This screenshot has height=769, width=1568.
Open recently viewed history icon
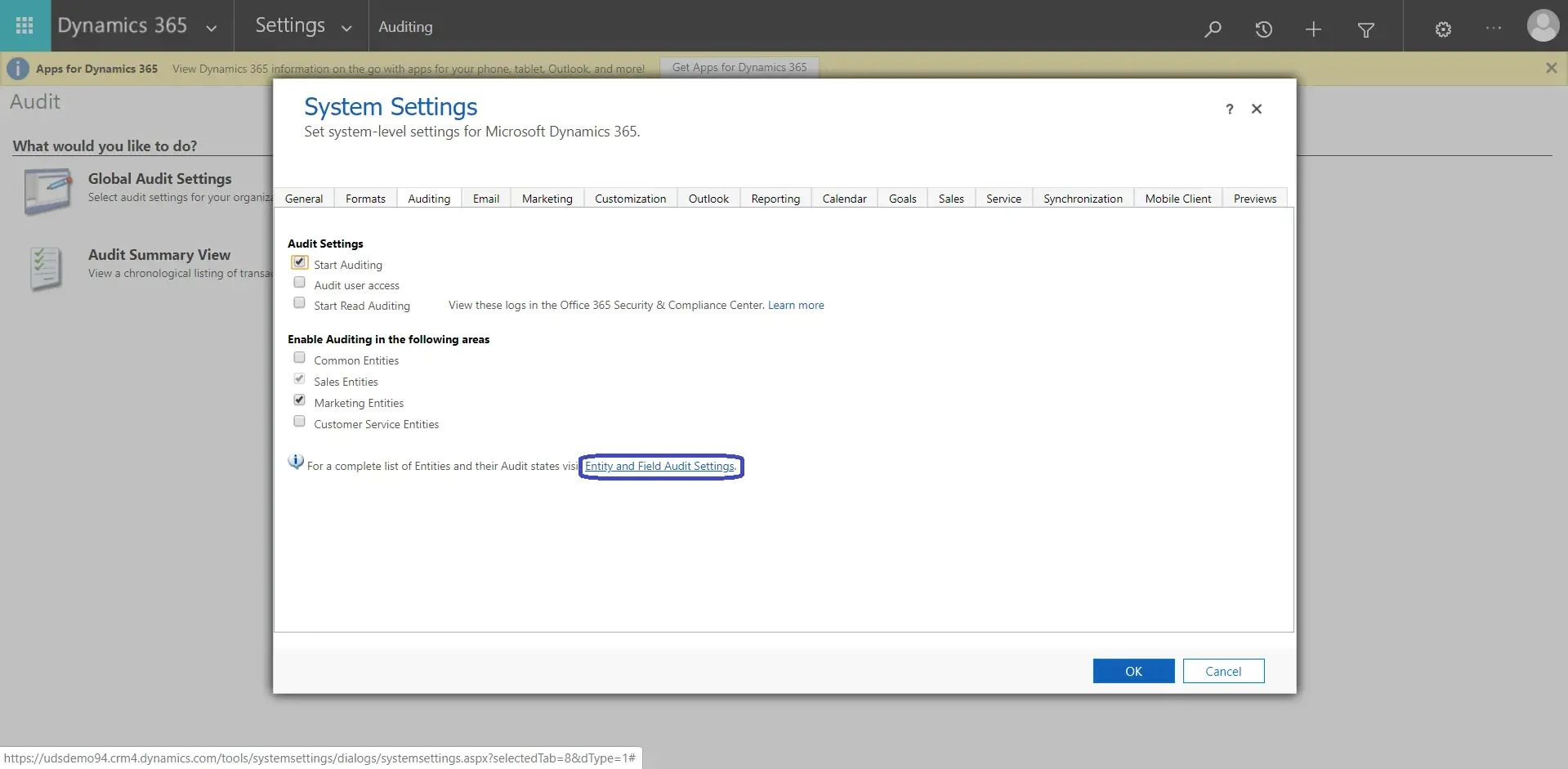coord(1263,29)
